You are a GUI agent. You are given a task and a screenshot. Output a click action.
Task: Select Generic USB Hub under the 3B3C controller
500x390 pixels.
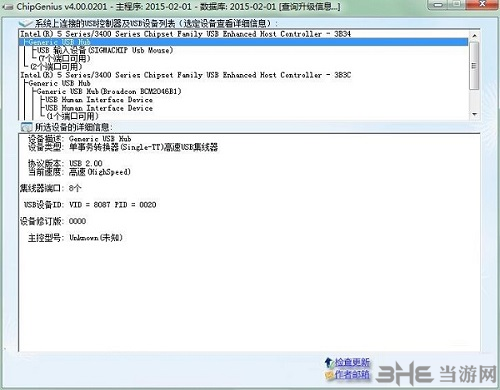[59, 83]
